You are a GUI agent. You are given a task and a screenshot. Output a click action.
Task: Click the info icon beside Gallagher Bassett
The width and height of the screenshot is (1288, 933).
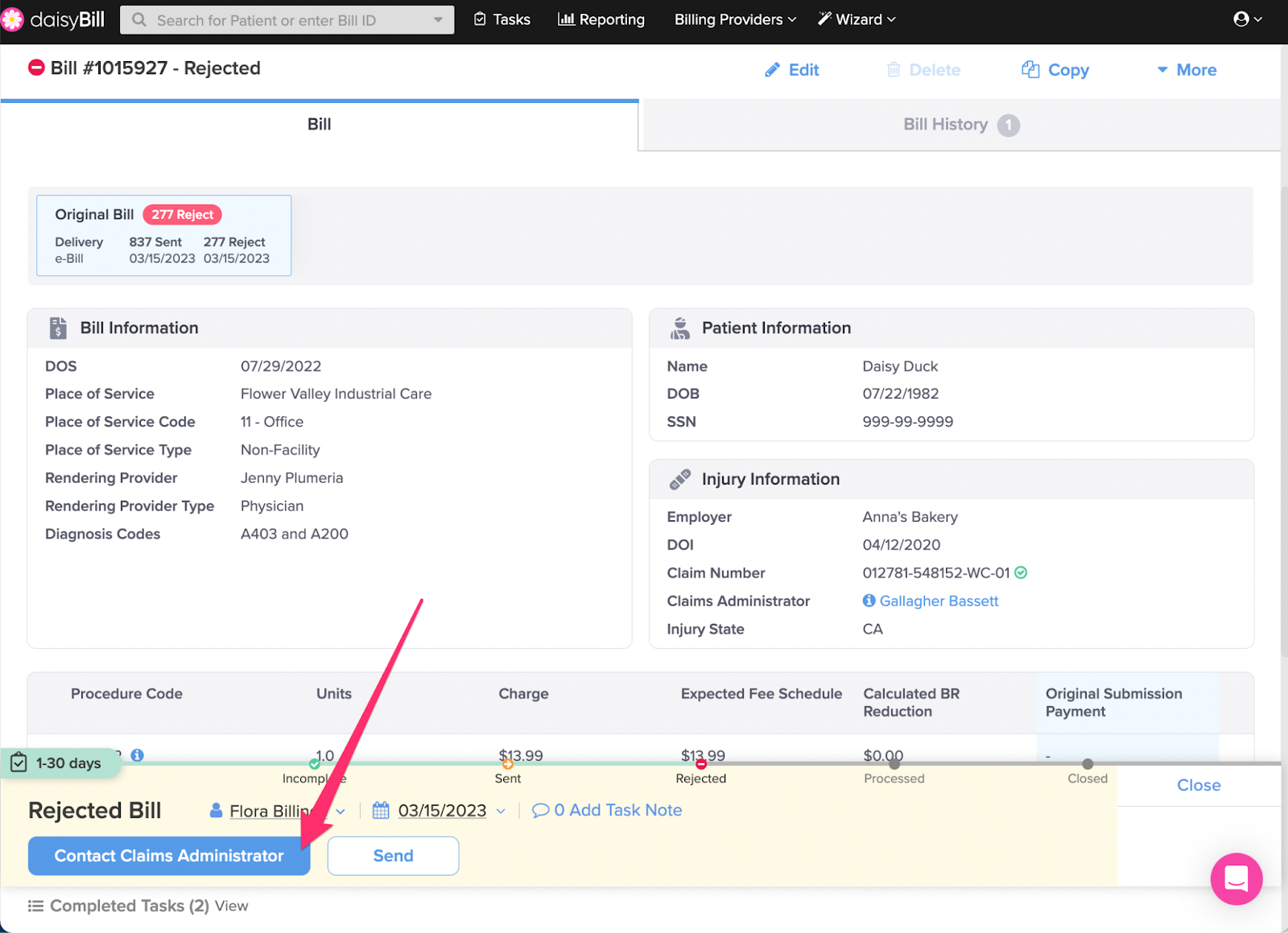point(869,601)
